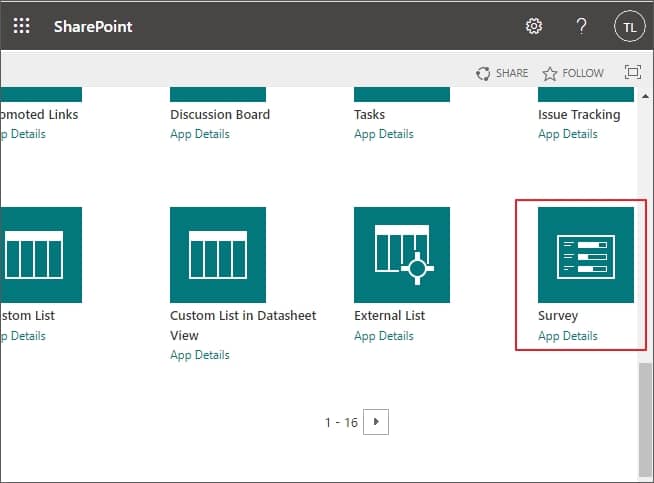Click the vertical scrollbar thumb
Screen dimensions: 654x483
645,419
